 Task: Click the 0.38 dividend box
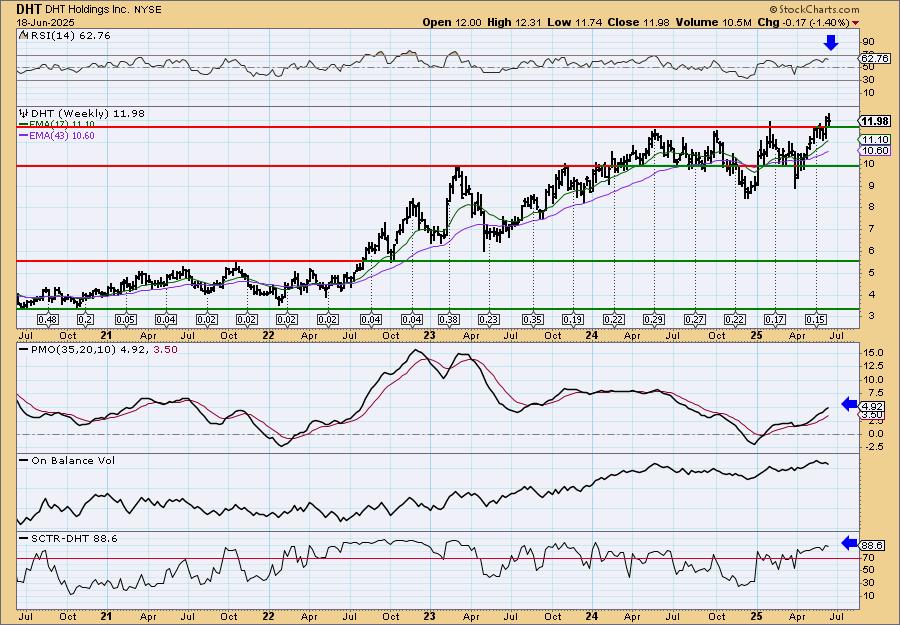pos(448,320)
